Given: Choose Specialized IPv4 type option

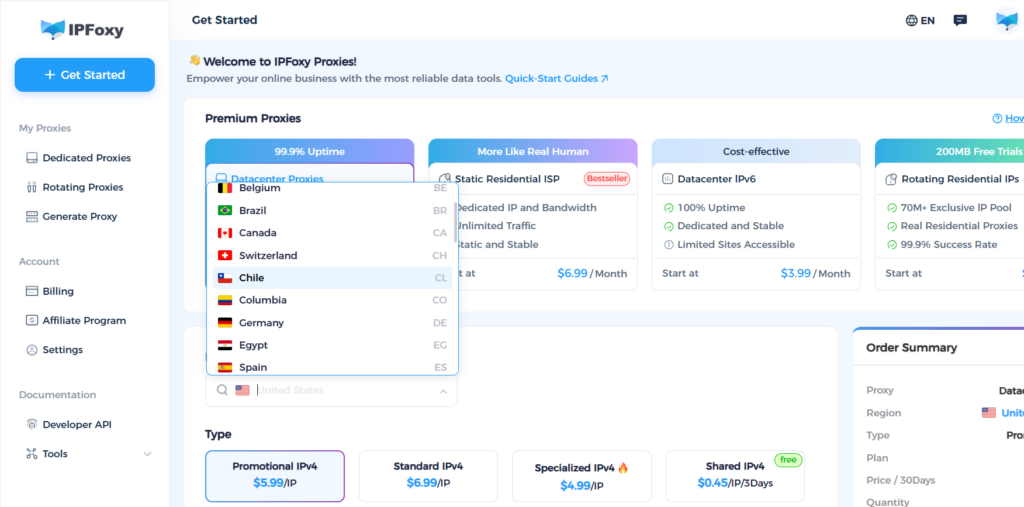Looking at the screenshot, I should coord(581,475).
